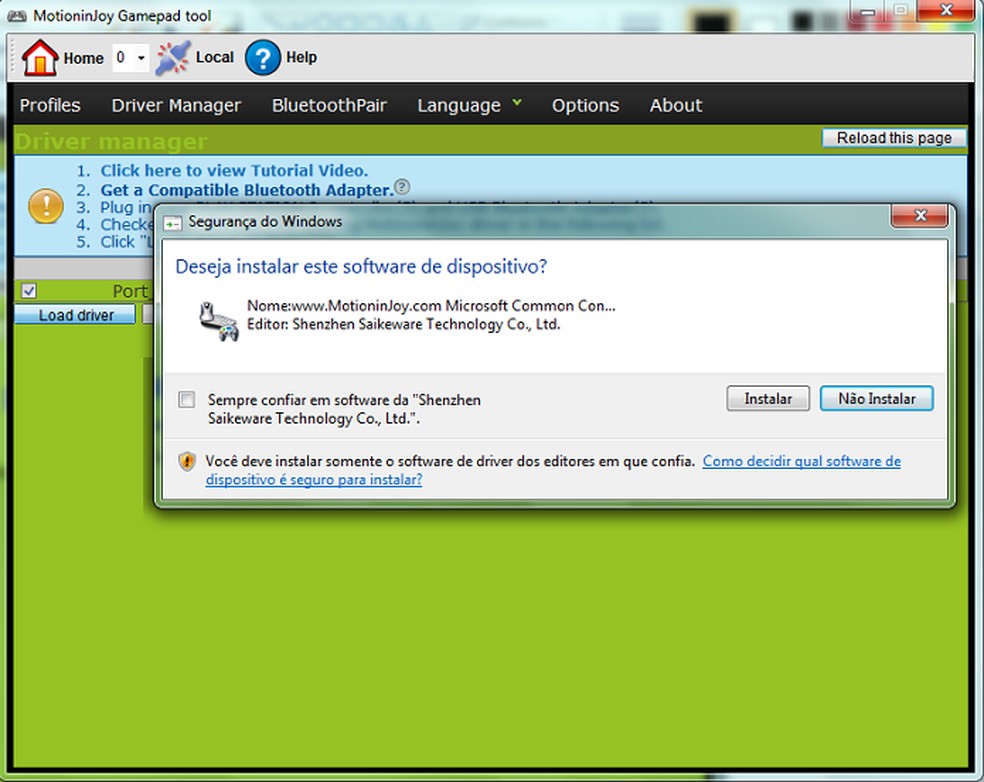The height and width of the screenshot is (782, 984).
Task: Open Help via the blue question mark icon
Action: pyautogui.click(x=262, y=58)
